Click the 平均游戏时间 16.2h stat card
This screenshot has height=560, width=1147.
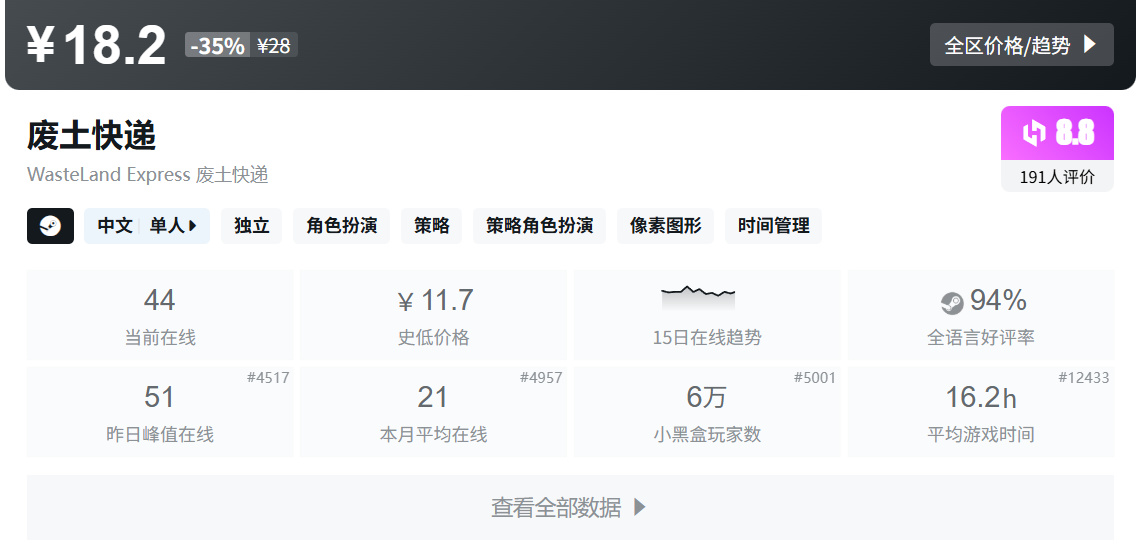981,412
